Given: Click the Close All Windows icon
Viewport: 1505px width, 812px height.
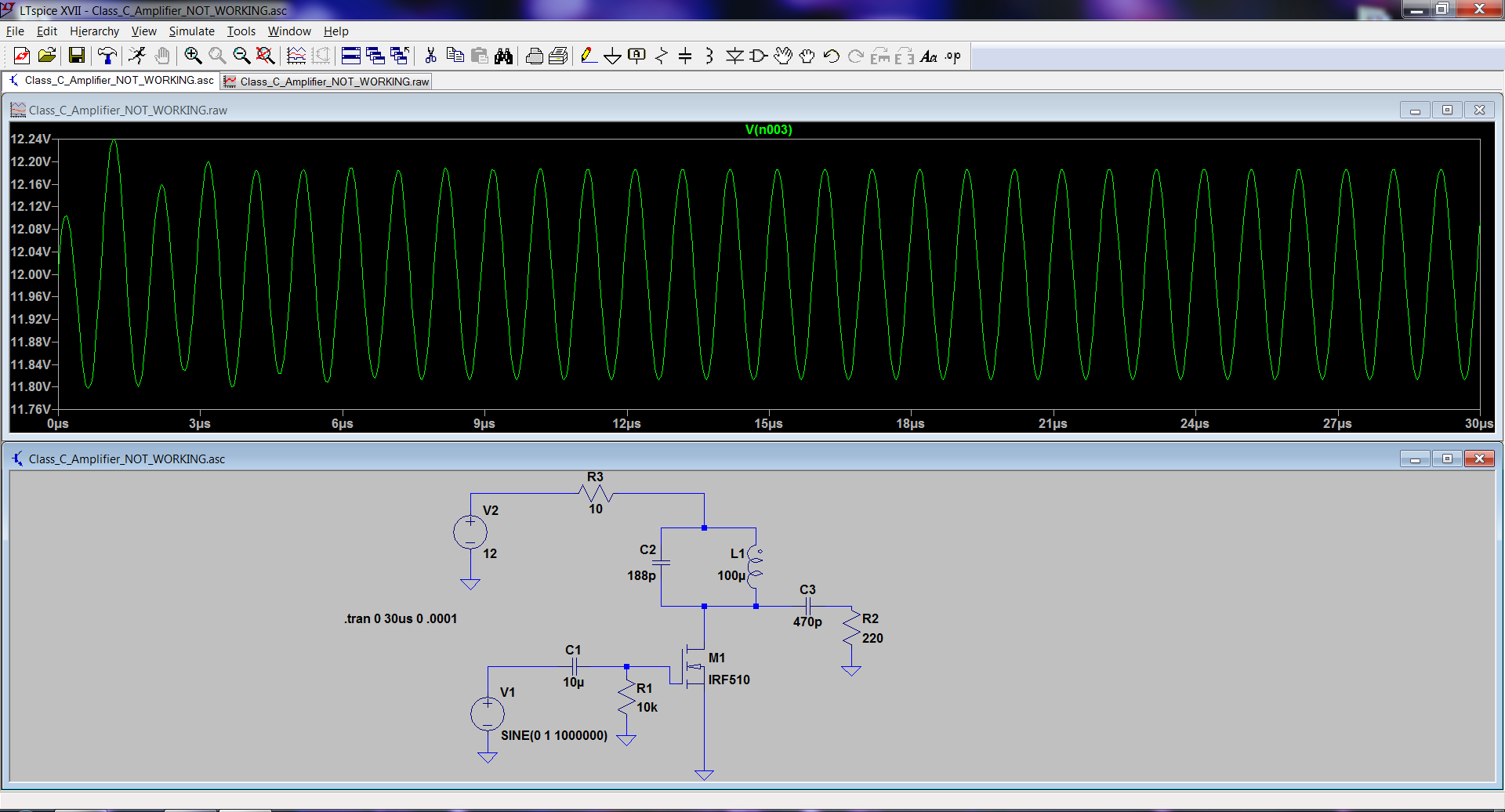Looking at the screenshot, I should point(400,56).
